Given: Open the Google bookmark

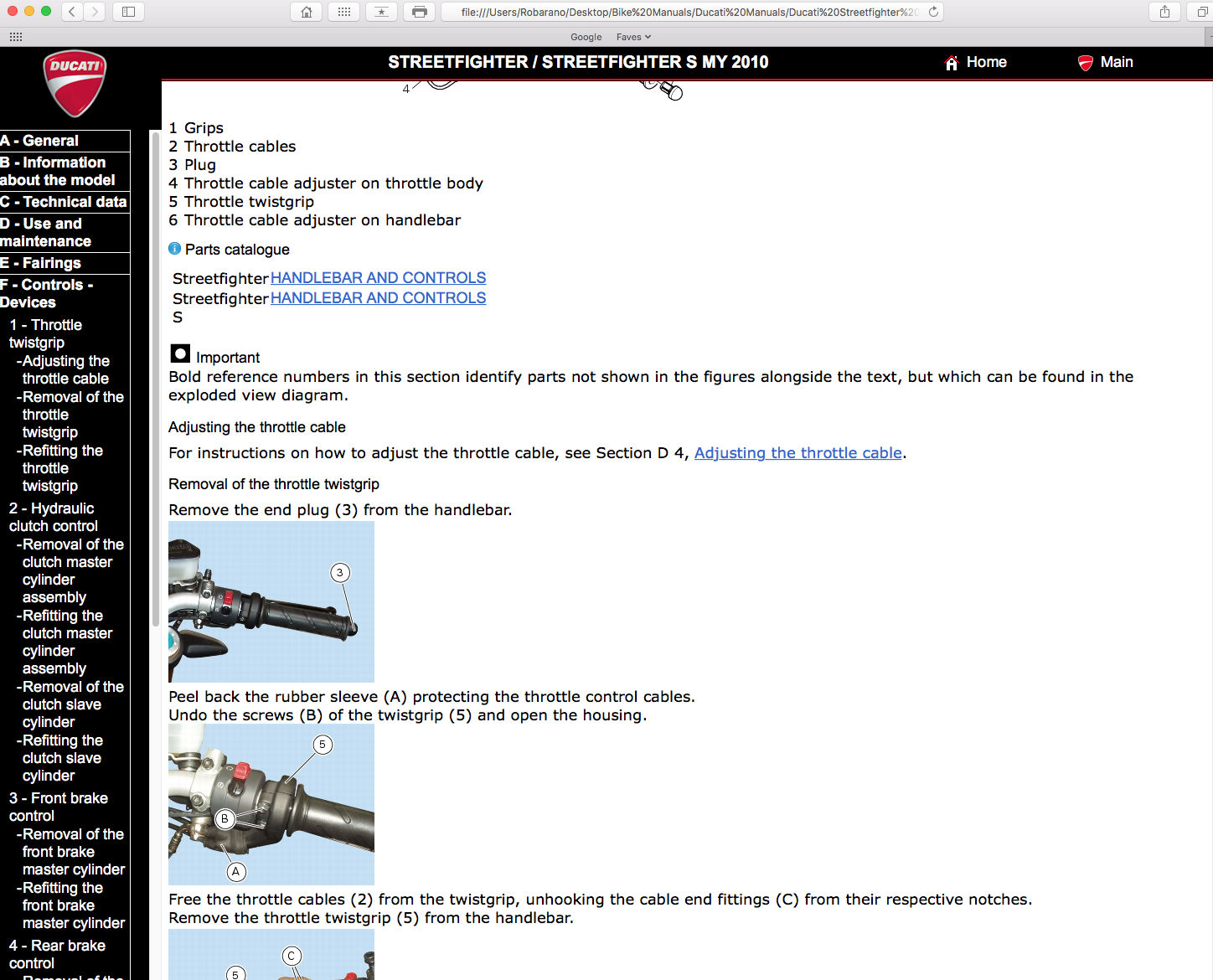Looking at the screenshot, I should point(586,37).
